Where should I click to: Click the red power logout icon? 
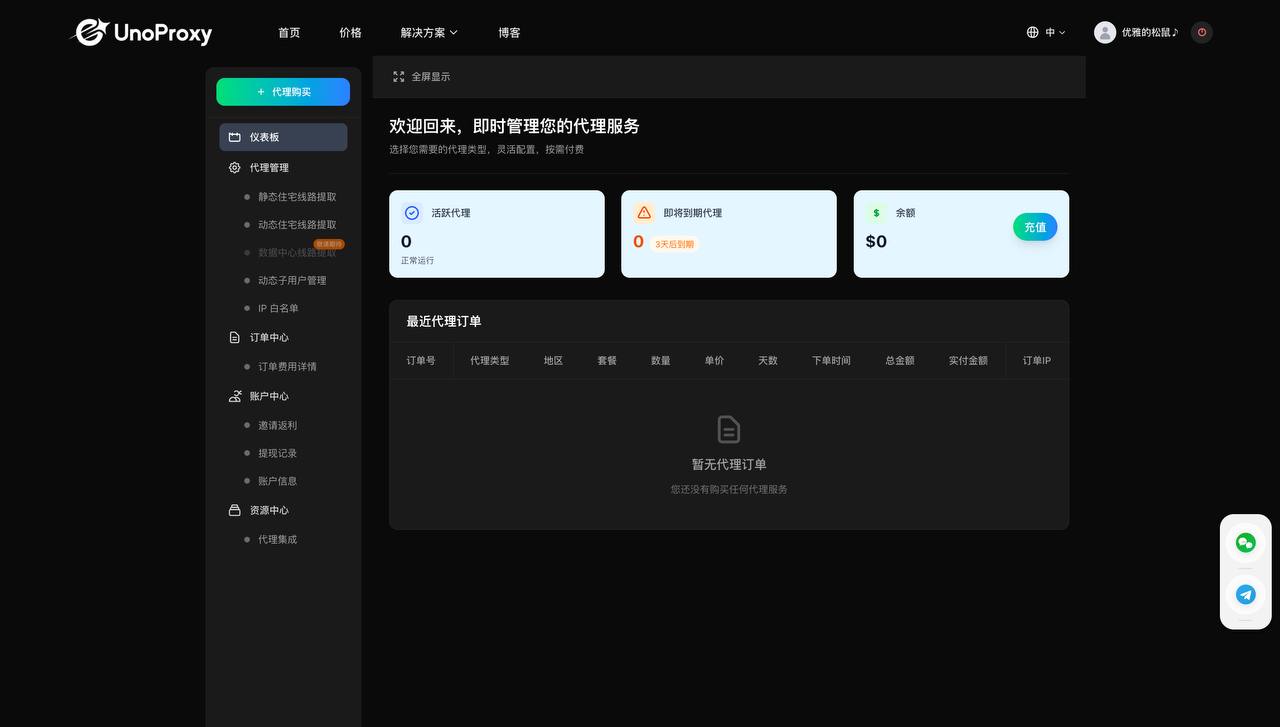tap(1202, 32)
